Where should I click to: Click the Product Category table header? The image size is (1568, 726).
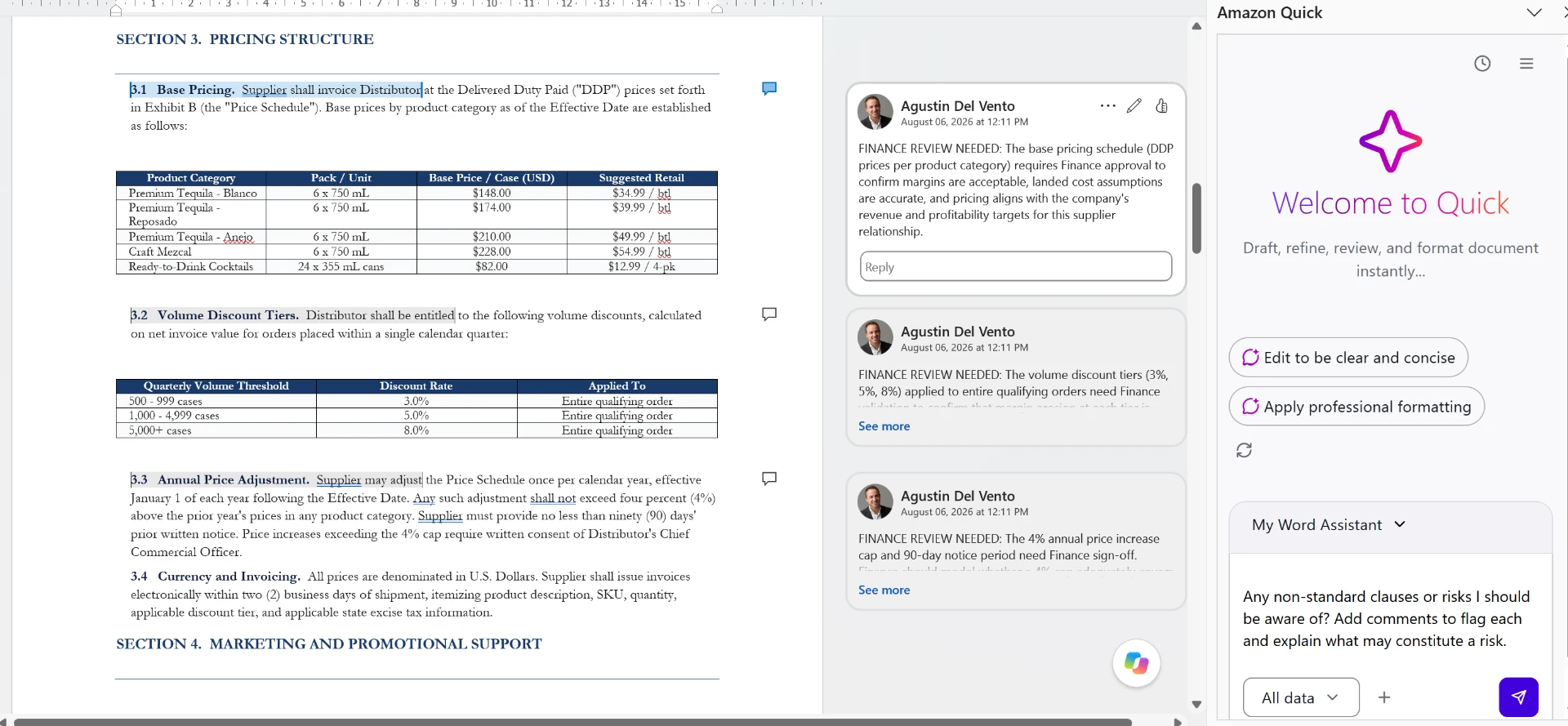pos(191,178)
